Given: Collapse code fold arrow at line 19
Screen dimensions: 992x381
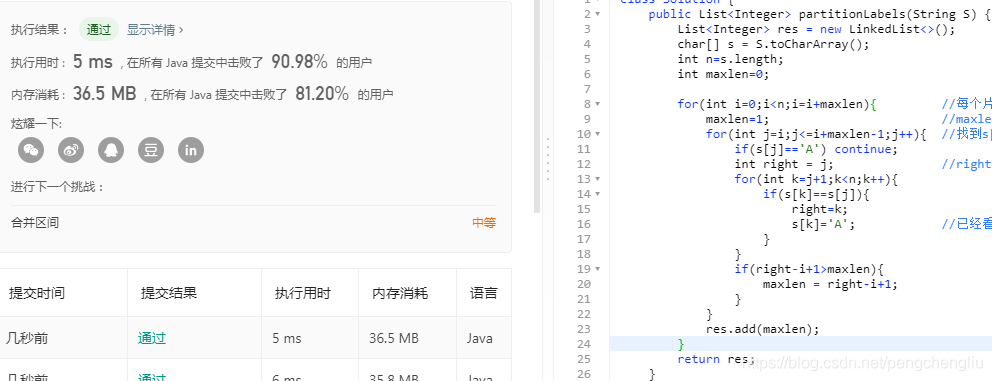Looking at the screenshot, I should click(598, 269).
